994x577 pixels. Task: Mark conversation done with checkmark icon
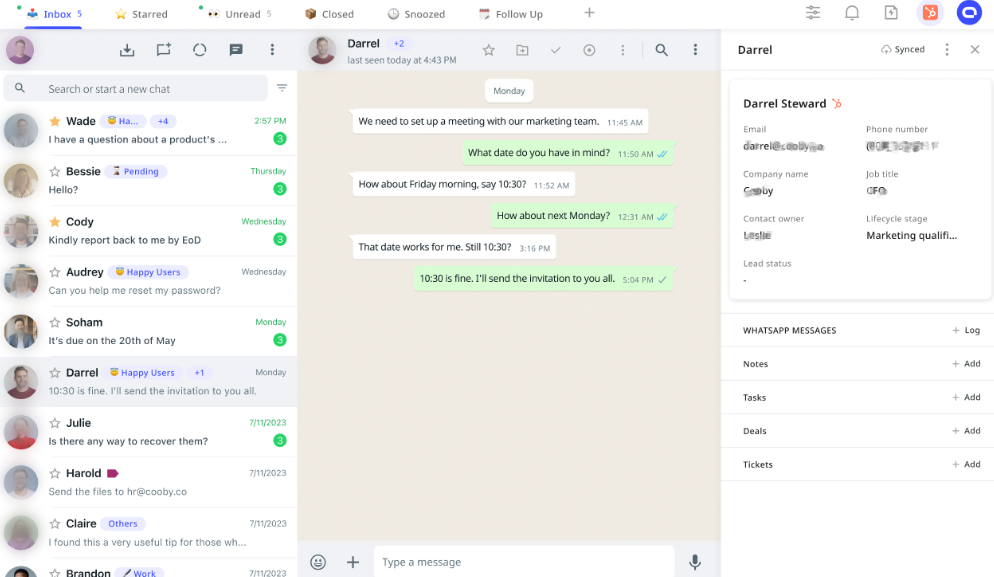[x=556, y=50]
